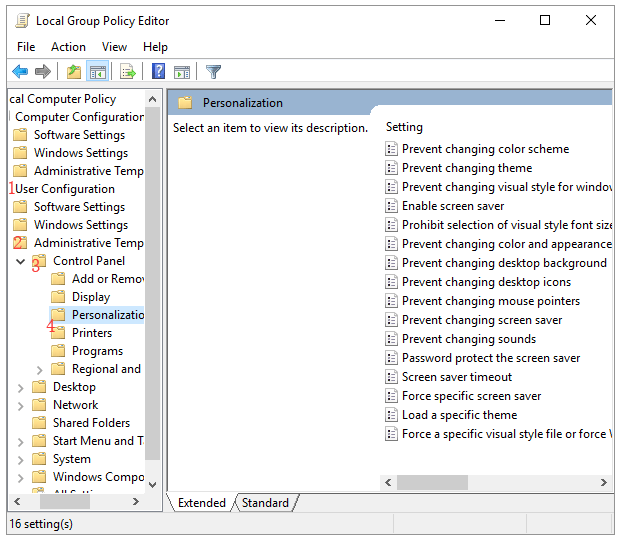Click the Up one level folder icon

74,72
